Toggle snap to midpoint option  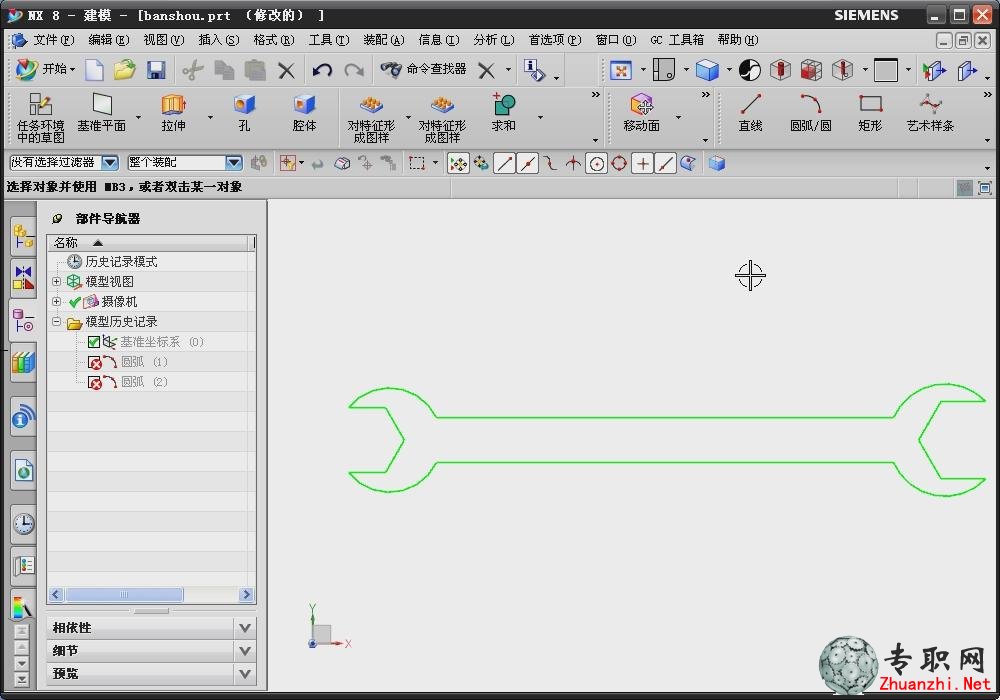(x=527, y=164)
